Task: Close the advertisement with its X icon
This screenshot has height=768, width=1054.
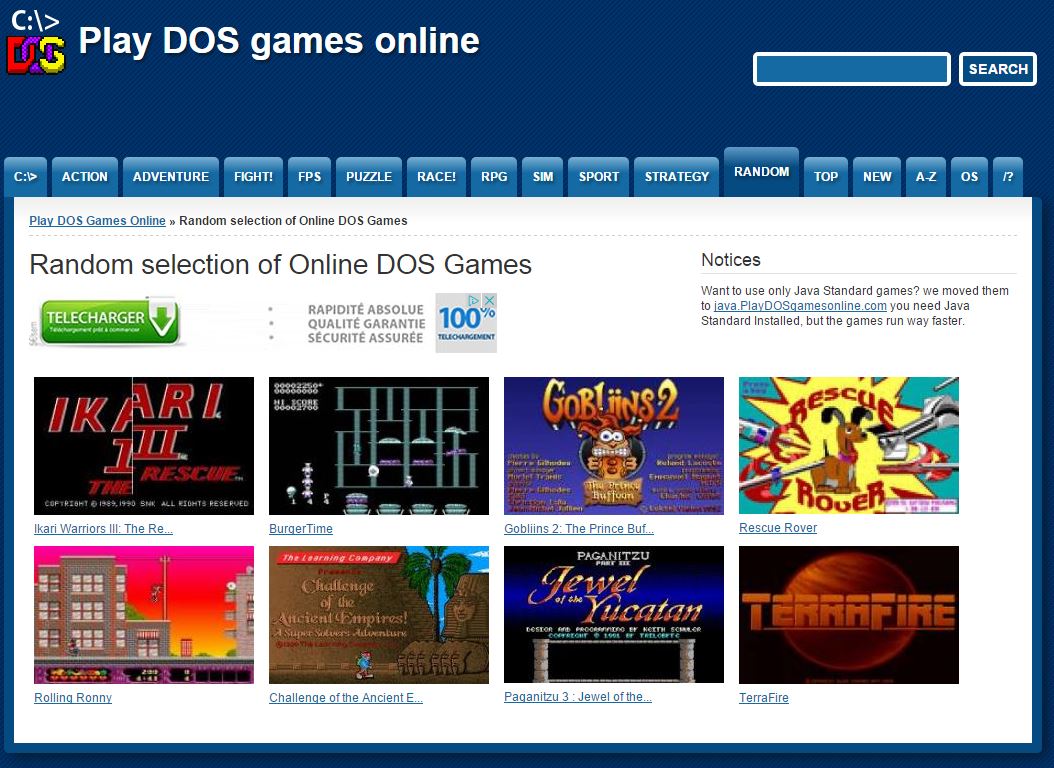Action: [490, 300]
